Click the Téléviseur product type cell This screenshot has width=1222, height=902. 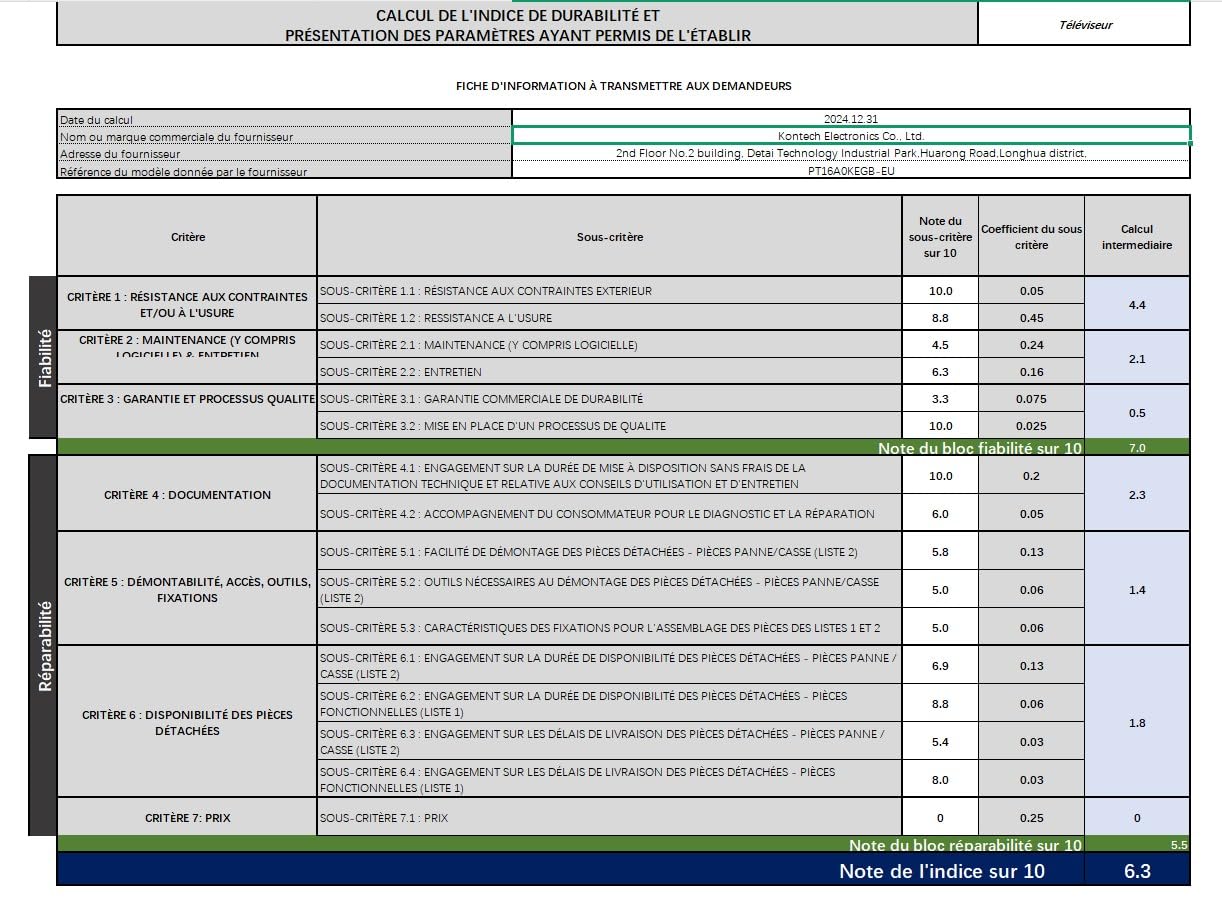pyautogui.click(x=1084, y=25)
